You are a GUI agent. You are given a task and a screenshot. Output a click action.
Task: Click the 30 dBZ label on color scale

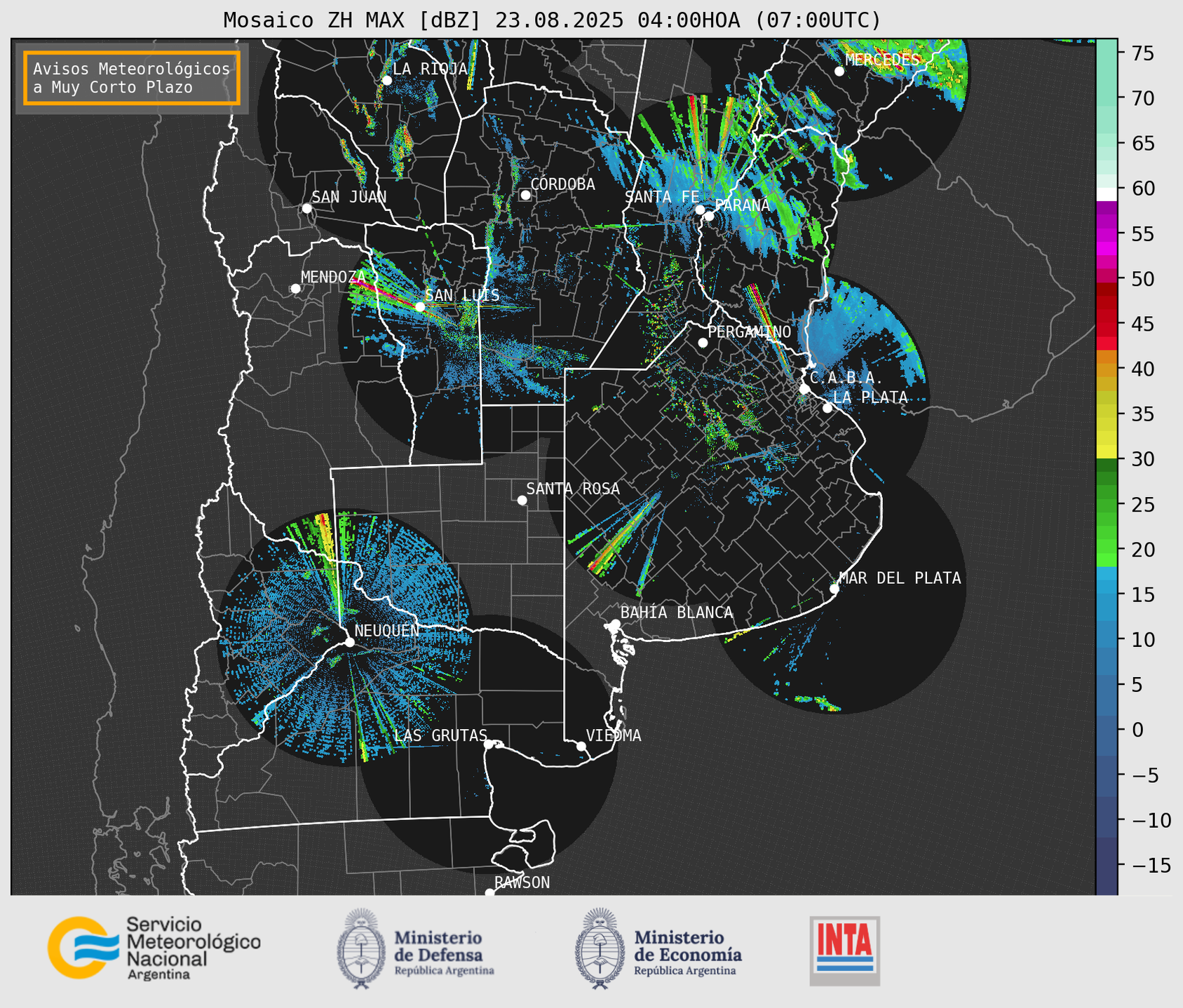point(1143,459)
